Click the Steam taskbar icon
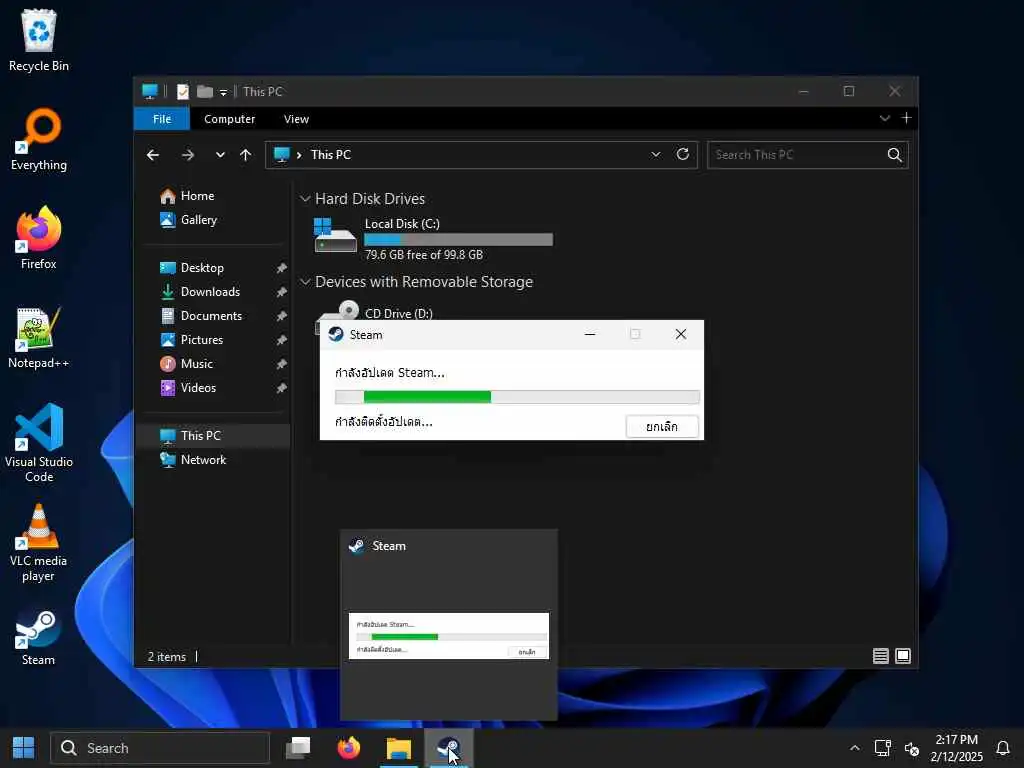The height and width of the screenshot is (768, 1024). 448,748
